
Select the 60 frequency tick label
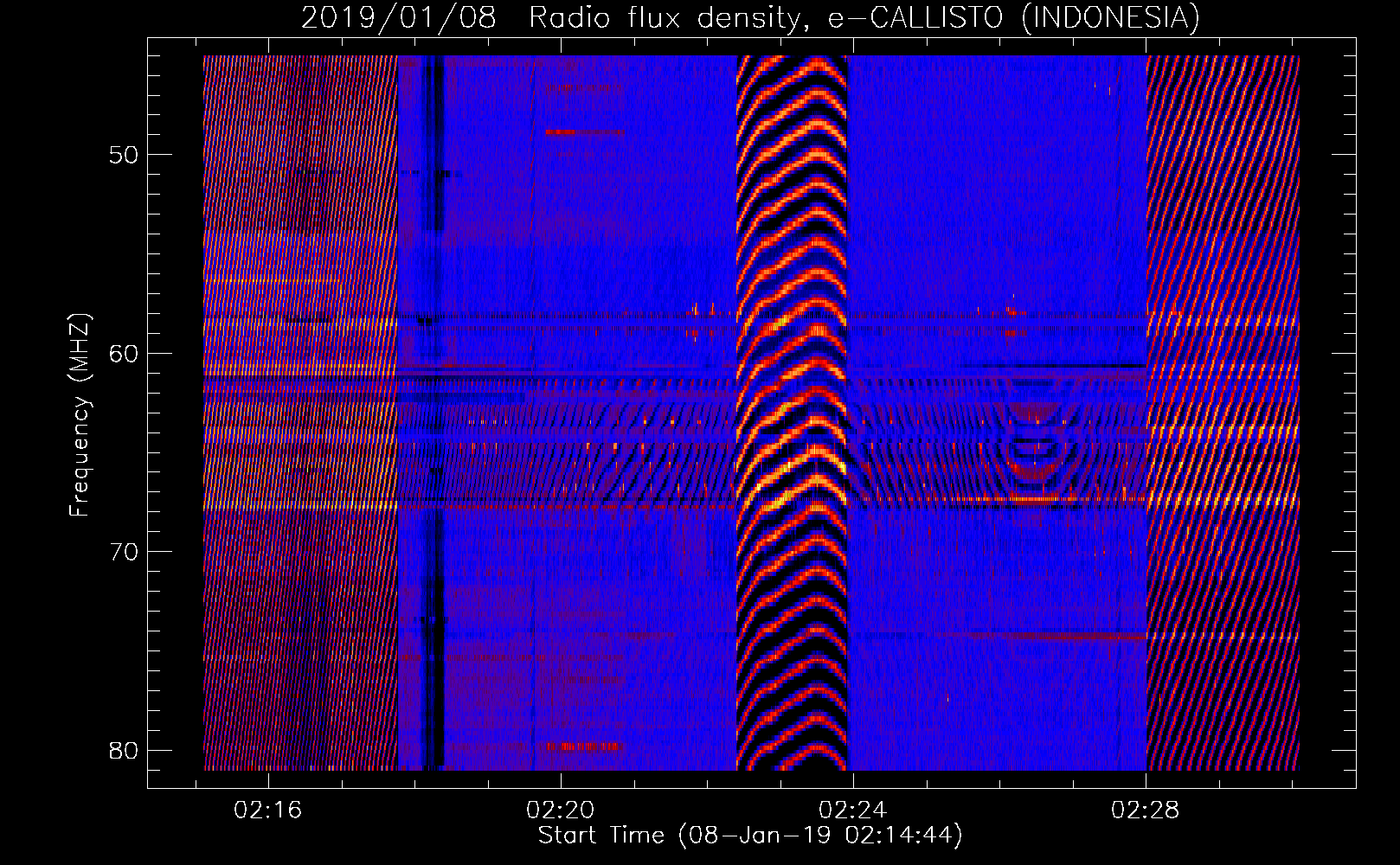(x=125, y=354)
